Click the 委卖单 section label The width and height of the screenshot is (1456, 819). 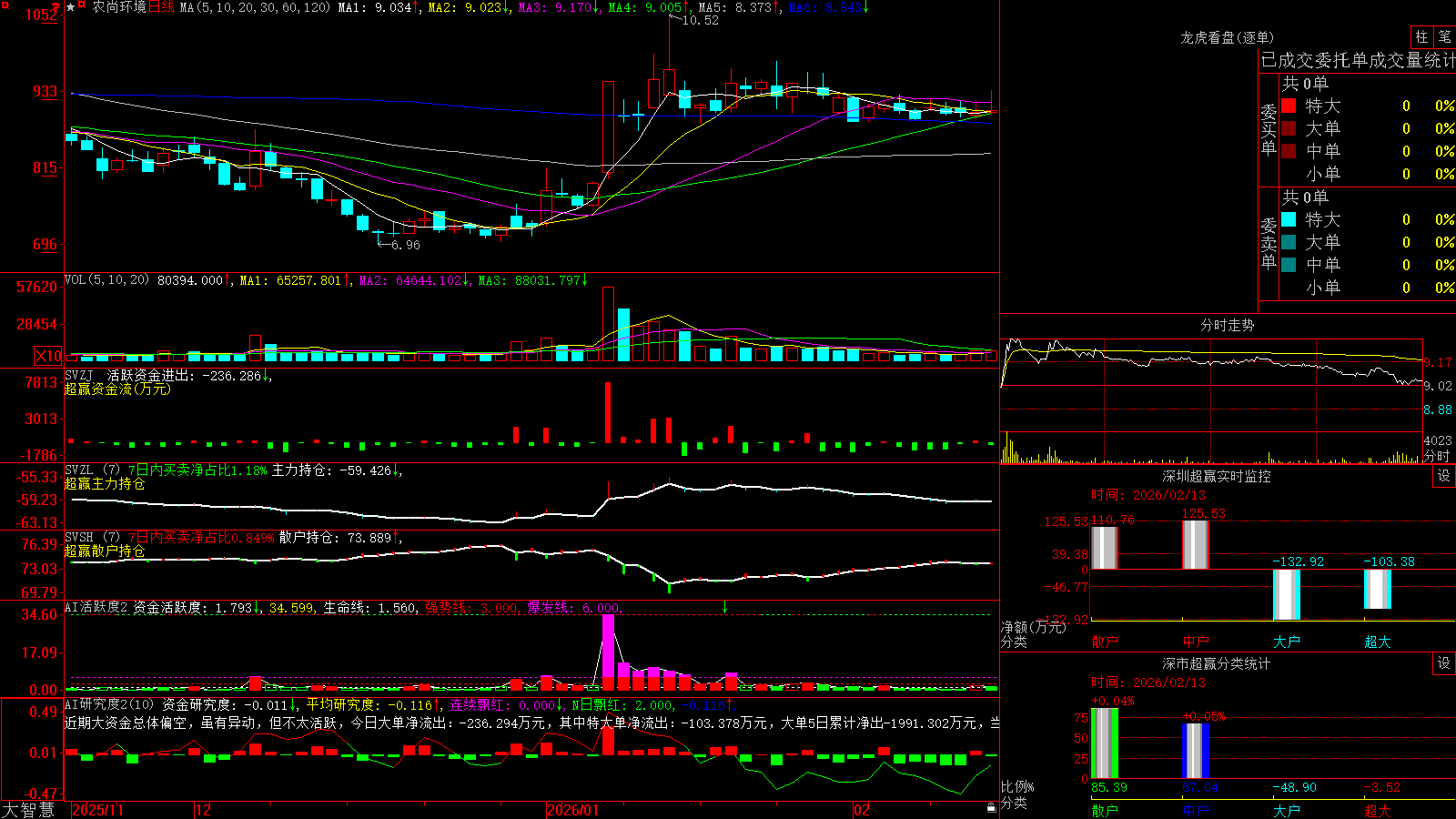point(1269,243)
